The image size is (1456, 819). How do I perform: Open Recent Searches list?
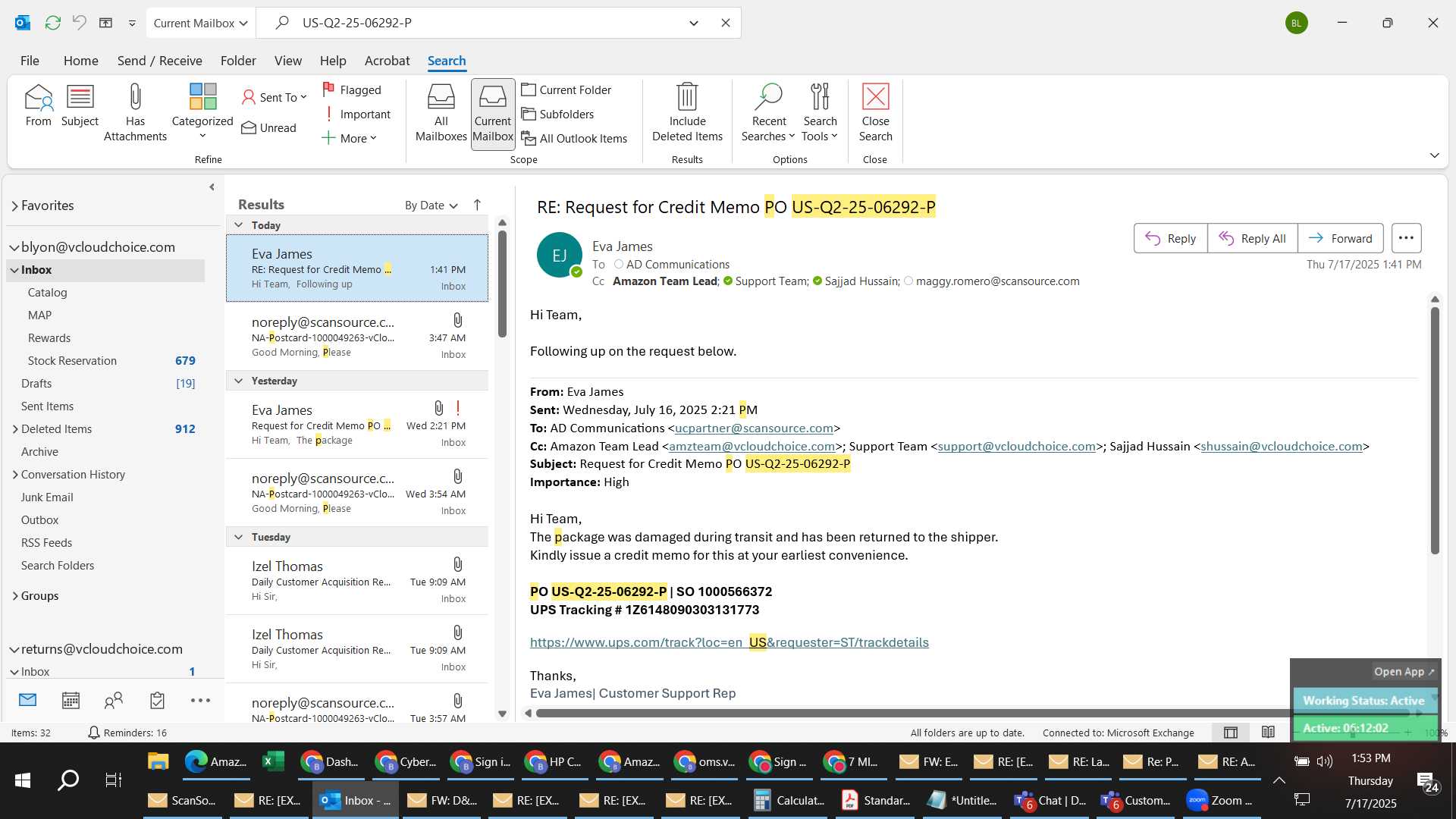click(768, 112)
